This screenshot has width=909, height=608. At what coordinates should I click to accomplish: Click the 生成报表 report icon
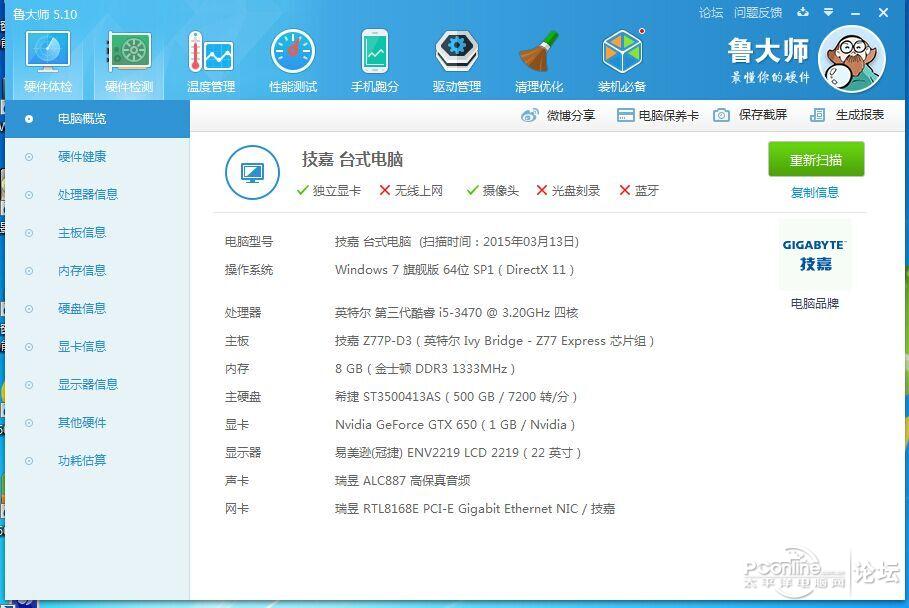817,115
